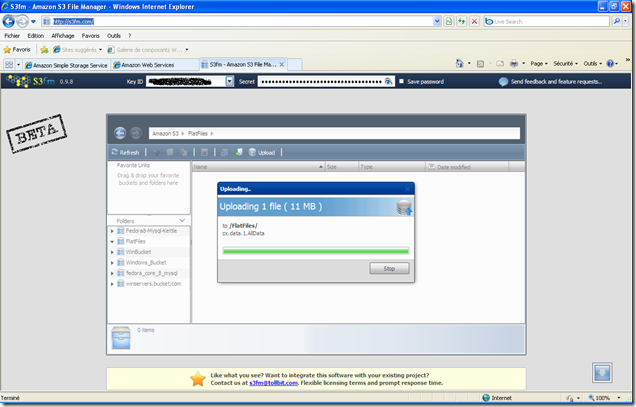Select the WinBucket bucket in tree

coord(138,252)
